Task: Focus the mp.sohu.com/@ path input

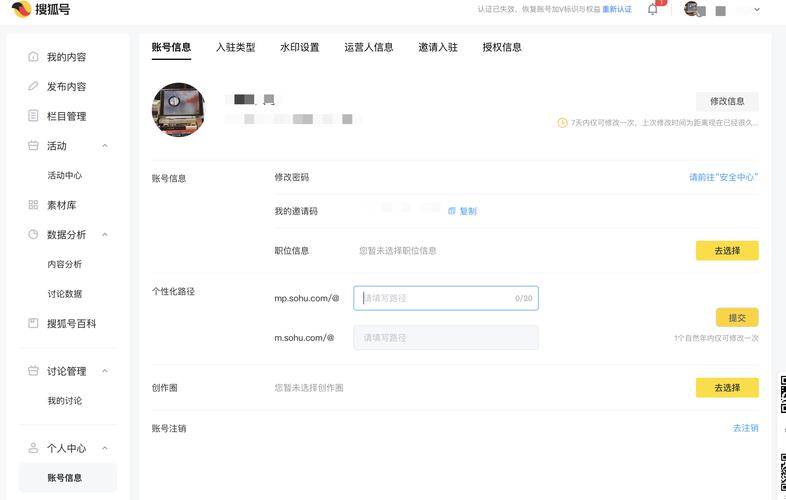Action: [446, 298]
